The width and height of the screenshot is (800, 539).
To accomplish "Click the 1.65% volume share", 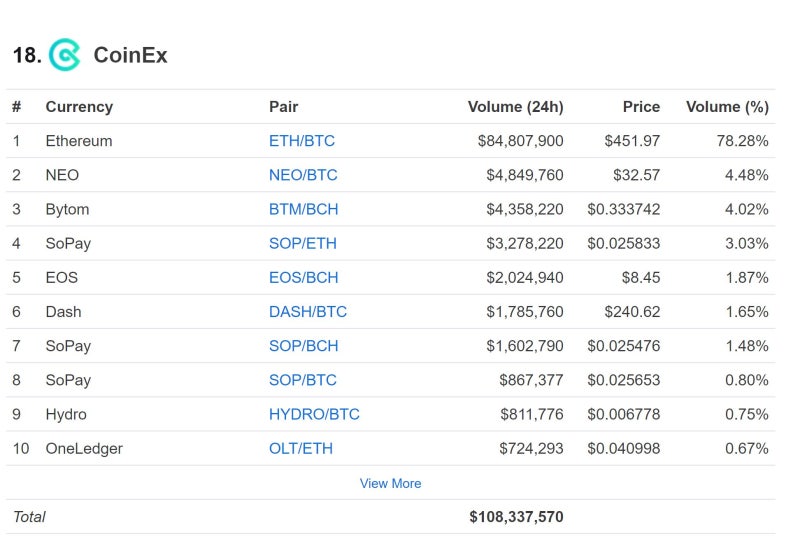I will [x=747, y=312].
